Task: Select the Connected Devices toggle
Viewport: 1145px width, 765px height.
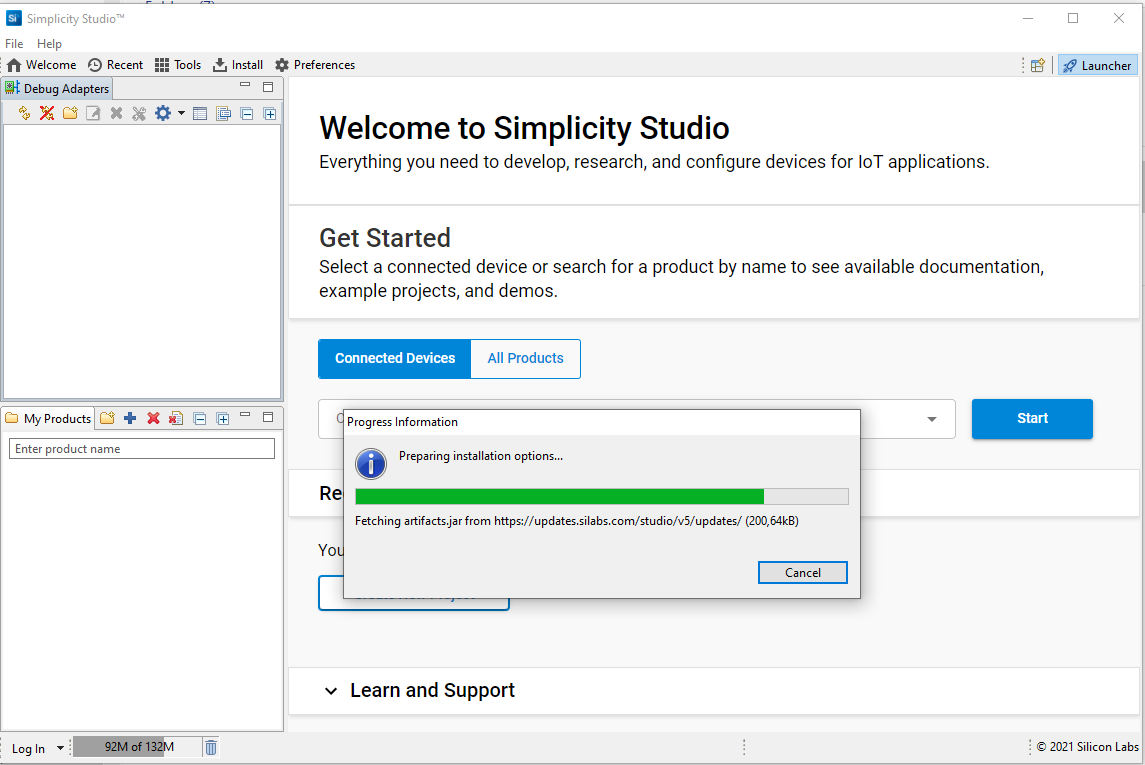Action: tap(395, 358)
